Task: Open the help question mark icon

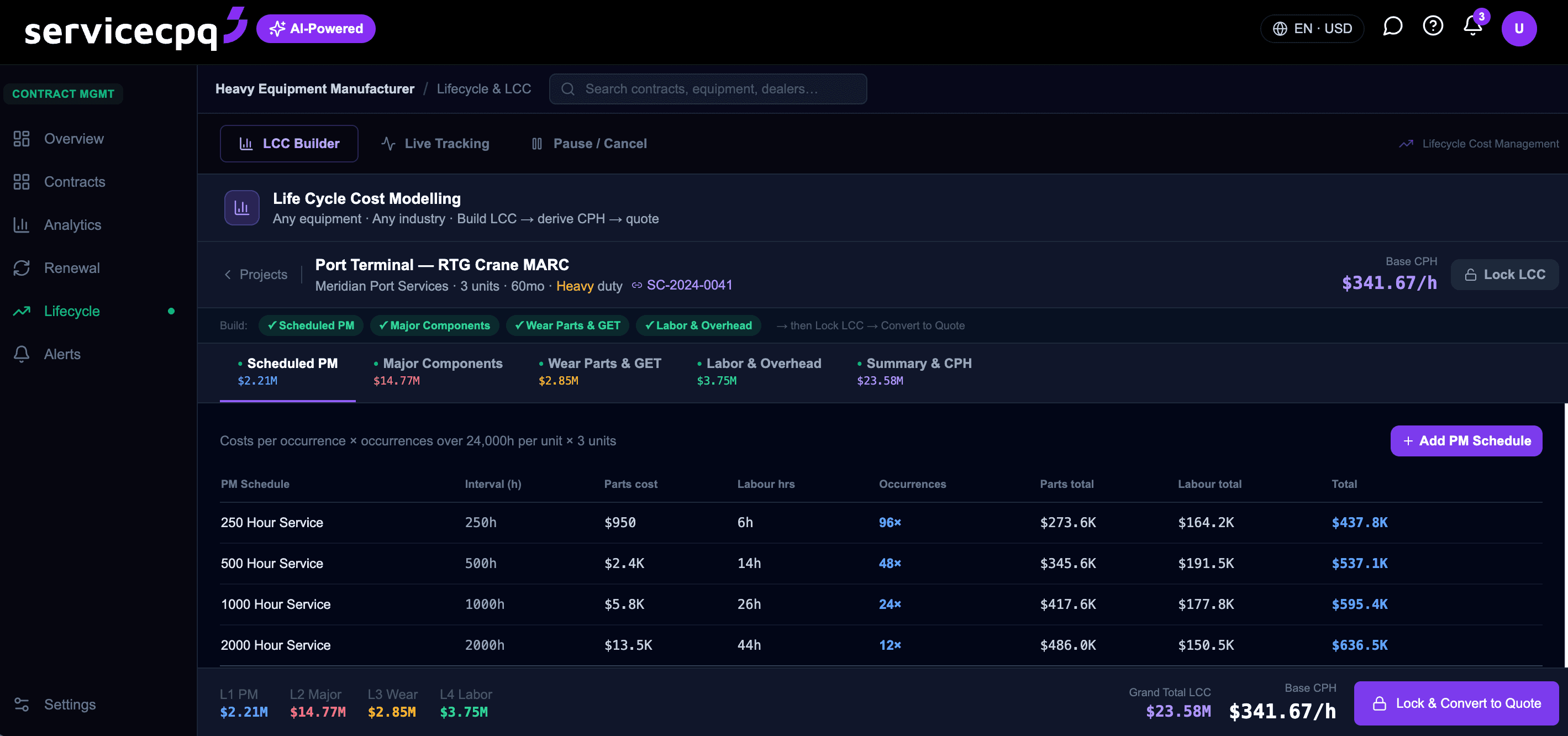Action: pyautogui.click(x=1432, y=26)
